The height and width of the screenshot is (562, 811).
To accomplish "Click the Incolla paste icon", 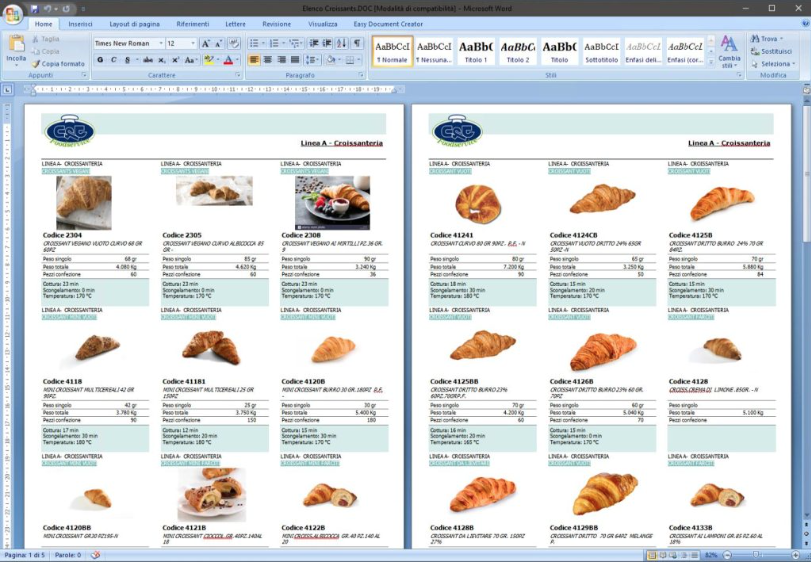I will pos(16,46).
